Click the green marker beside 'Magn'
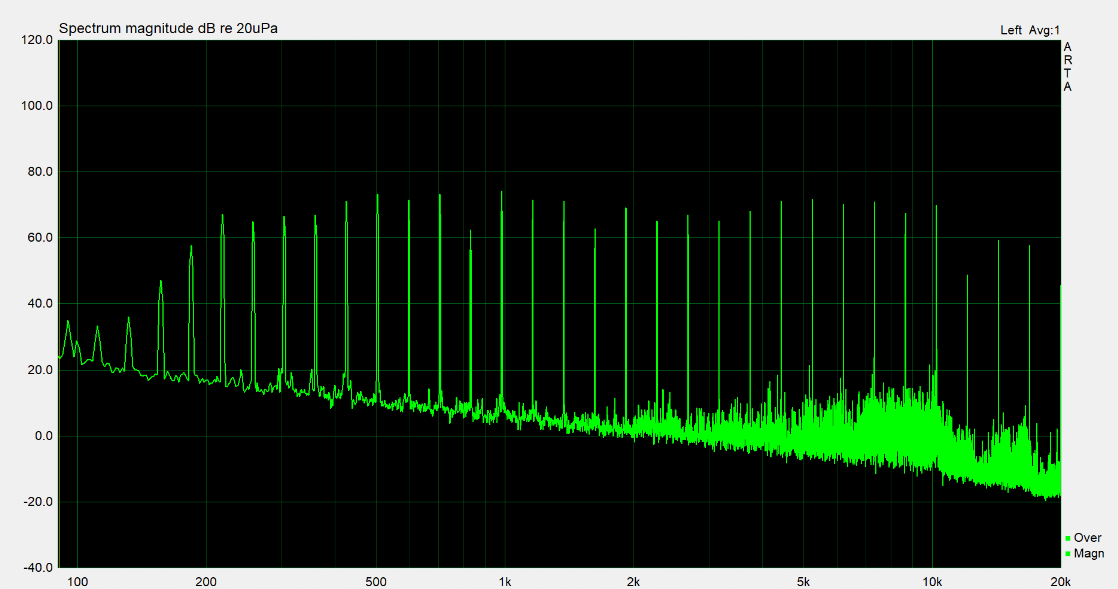This screenshot has height=589, width=1118. tap(1068, 554)
